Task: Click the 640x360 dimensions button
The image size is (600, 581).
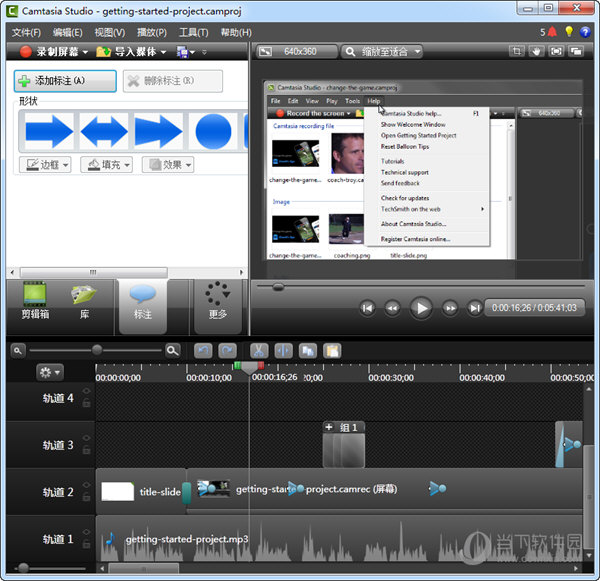Action: (297, 51)
